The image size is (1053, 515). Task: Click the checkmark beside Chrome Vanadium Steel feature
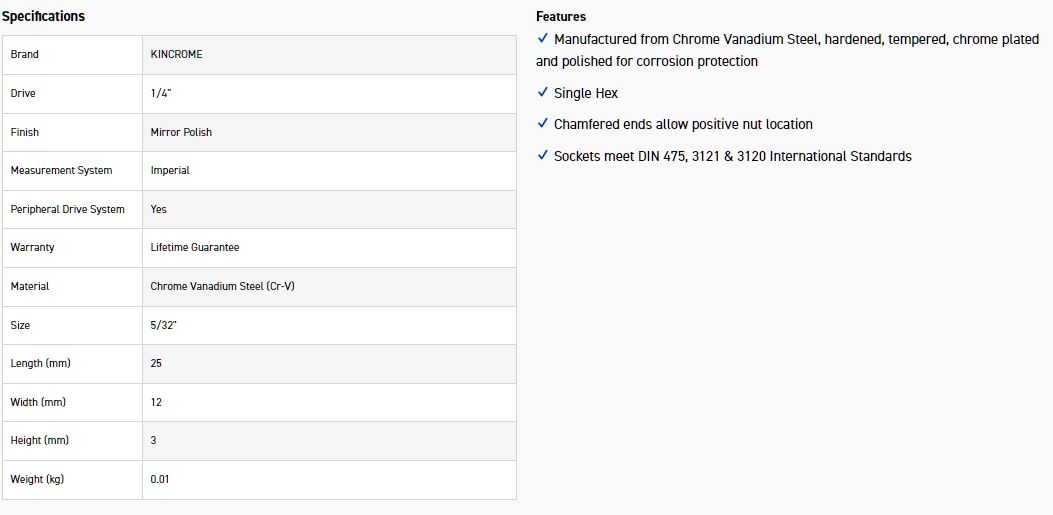pos(543,38)
